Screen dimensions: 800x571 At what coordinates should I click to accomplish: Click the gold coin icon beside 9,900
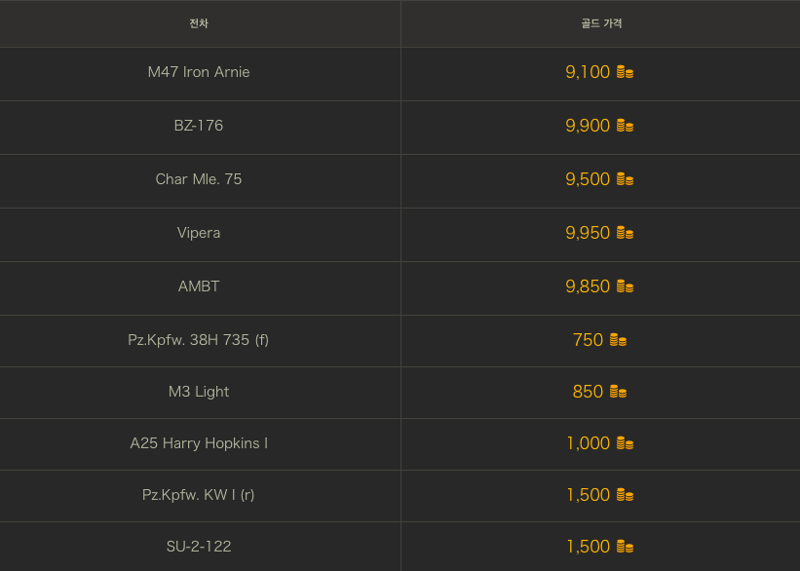tap(625, 126)
